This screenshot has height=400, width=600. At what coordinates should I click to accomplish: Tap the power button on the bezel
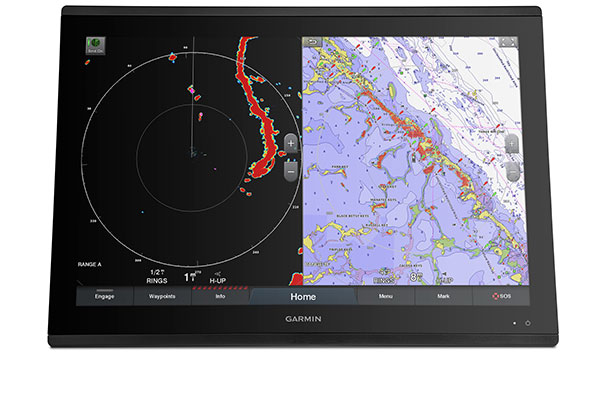(528, 323)
